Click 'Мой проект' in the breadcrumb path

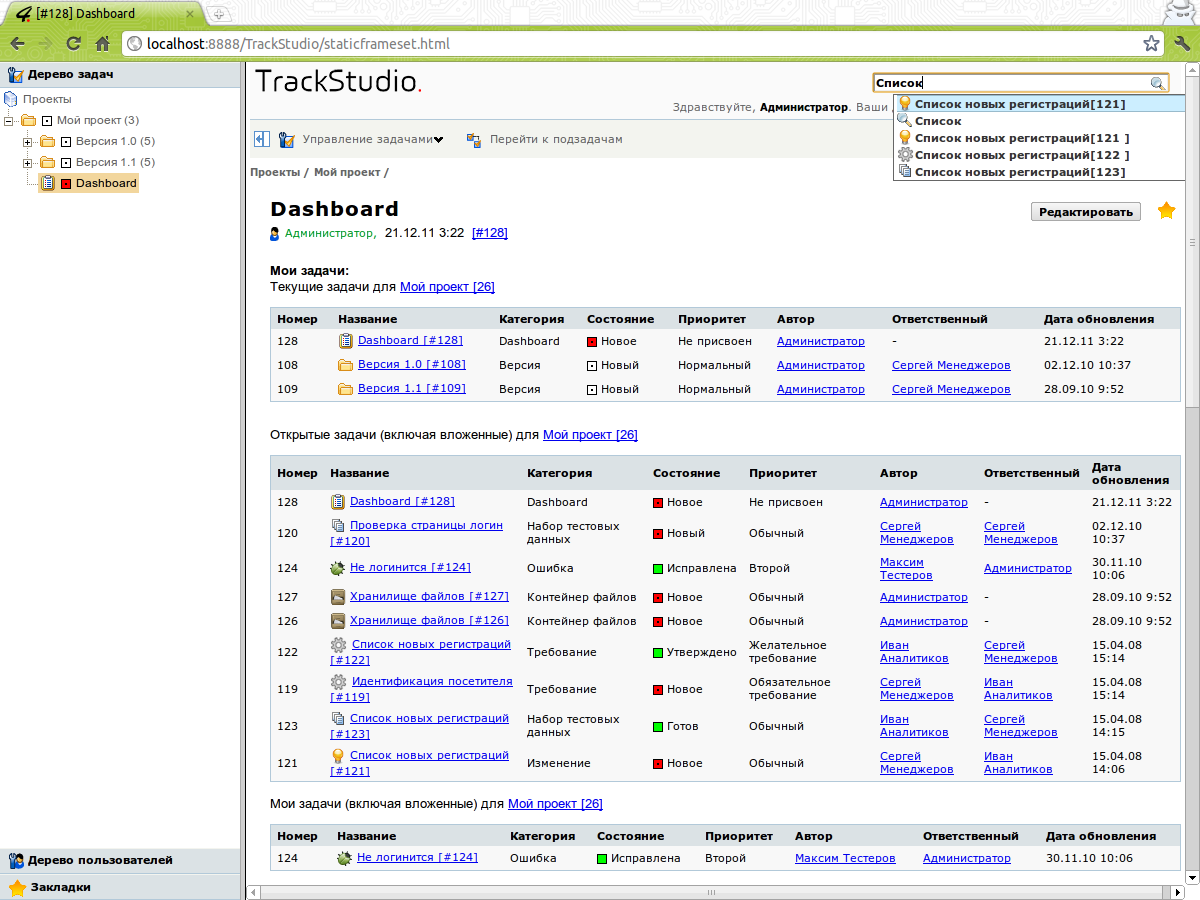[x=347, y=172]
